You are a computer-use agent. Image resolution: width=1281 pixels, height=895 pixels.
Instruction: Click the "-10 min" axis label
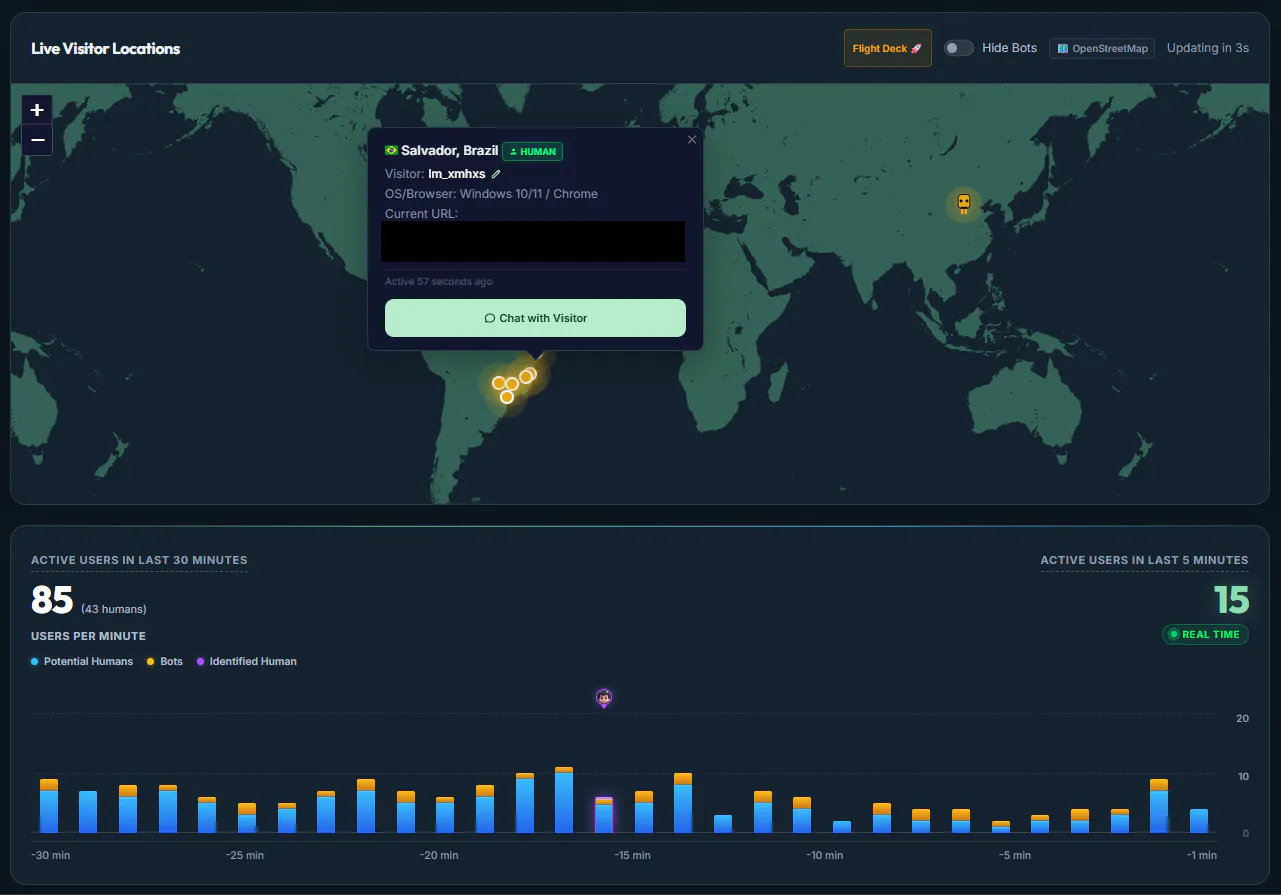[827, 855]
